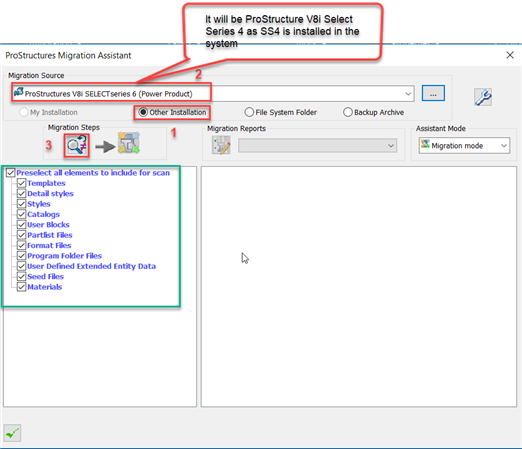
Task: Select User Defined Extended Entity Data item
Action: click(91, 266)
